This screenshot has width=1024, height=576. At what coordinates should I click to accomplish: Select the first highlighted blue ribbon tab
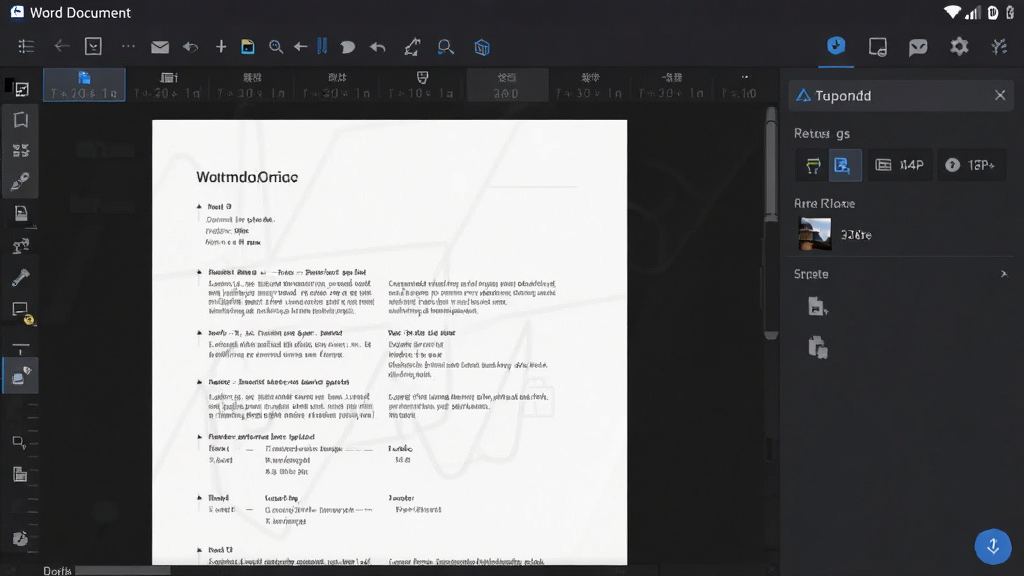click(x=84, y=85)
